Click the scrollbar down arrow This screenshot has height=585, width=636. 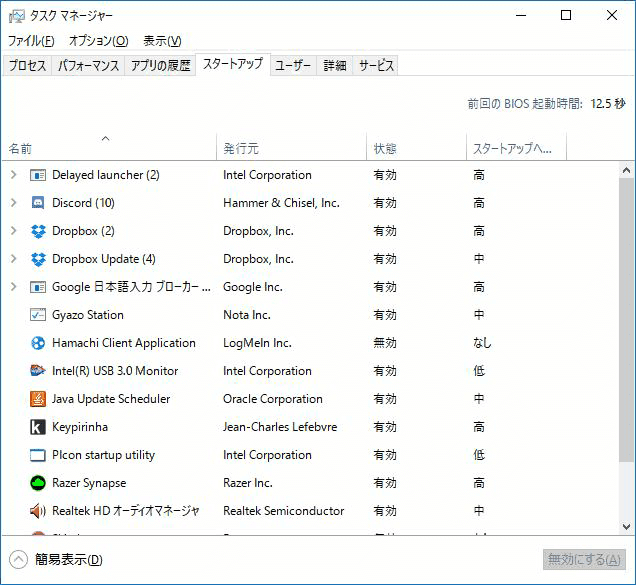[x=626, y=527]
